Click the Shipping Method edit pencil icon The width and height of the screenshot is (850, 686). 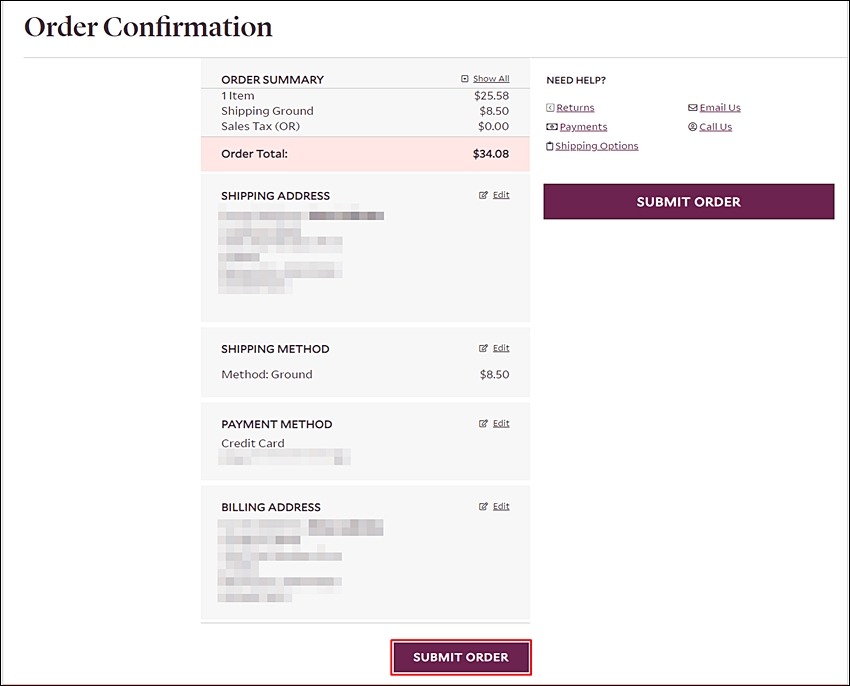pos(483,348)
